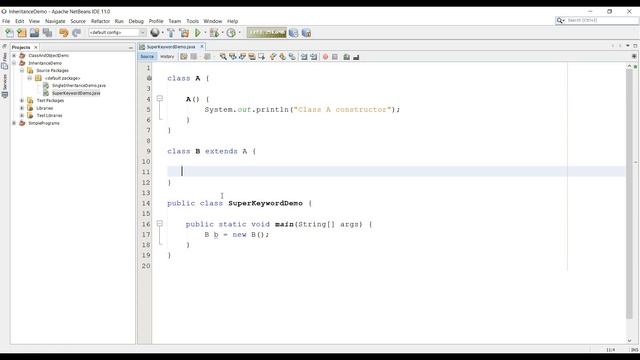Open the Refactor menu
Screen dimensions: 640x360
click(100, 21)
